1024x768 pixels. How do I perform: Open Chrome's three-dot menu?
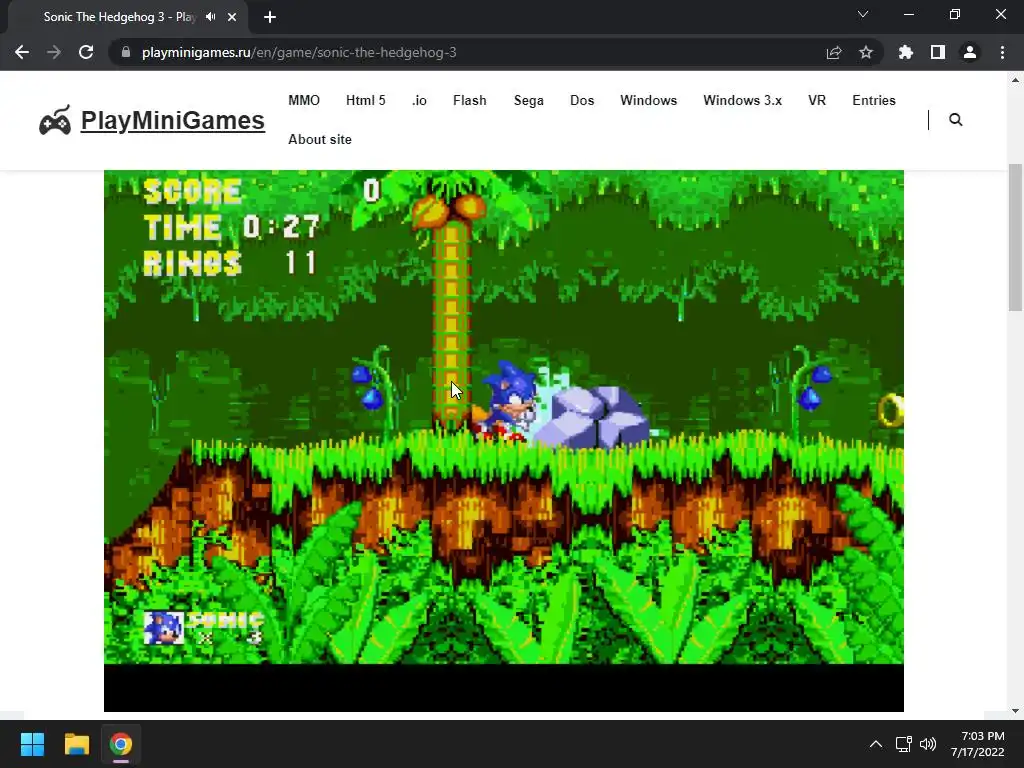click(1002, 52)
